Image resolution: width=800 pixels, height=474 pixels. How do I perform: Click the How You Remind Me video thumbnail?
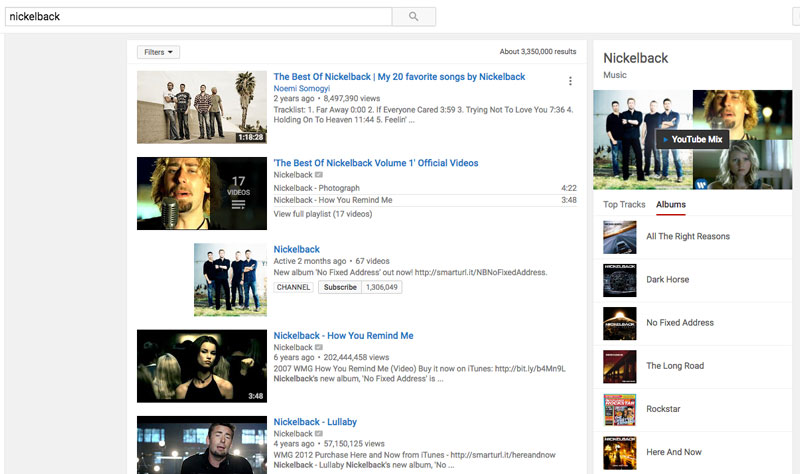tap(202, 366)
